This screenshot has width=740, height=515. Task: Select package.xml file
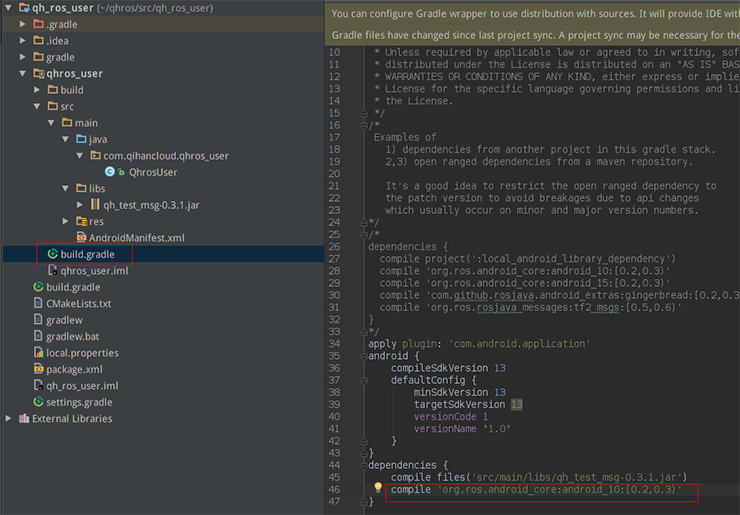(74, 369)
